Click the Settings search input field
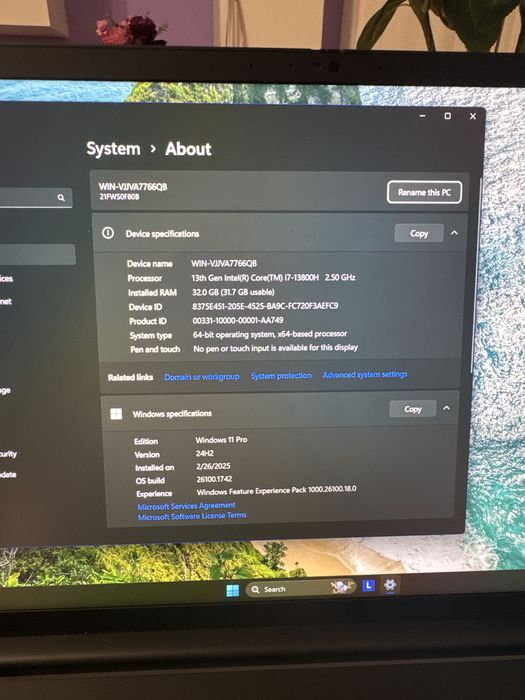The image size is (525, 700). click(x=36, y=197)
